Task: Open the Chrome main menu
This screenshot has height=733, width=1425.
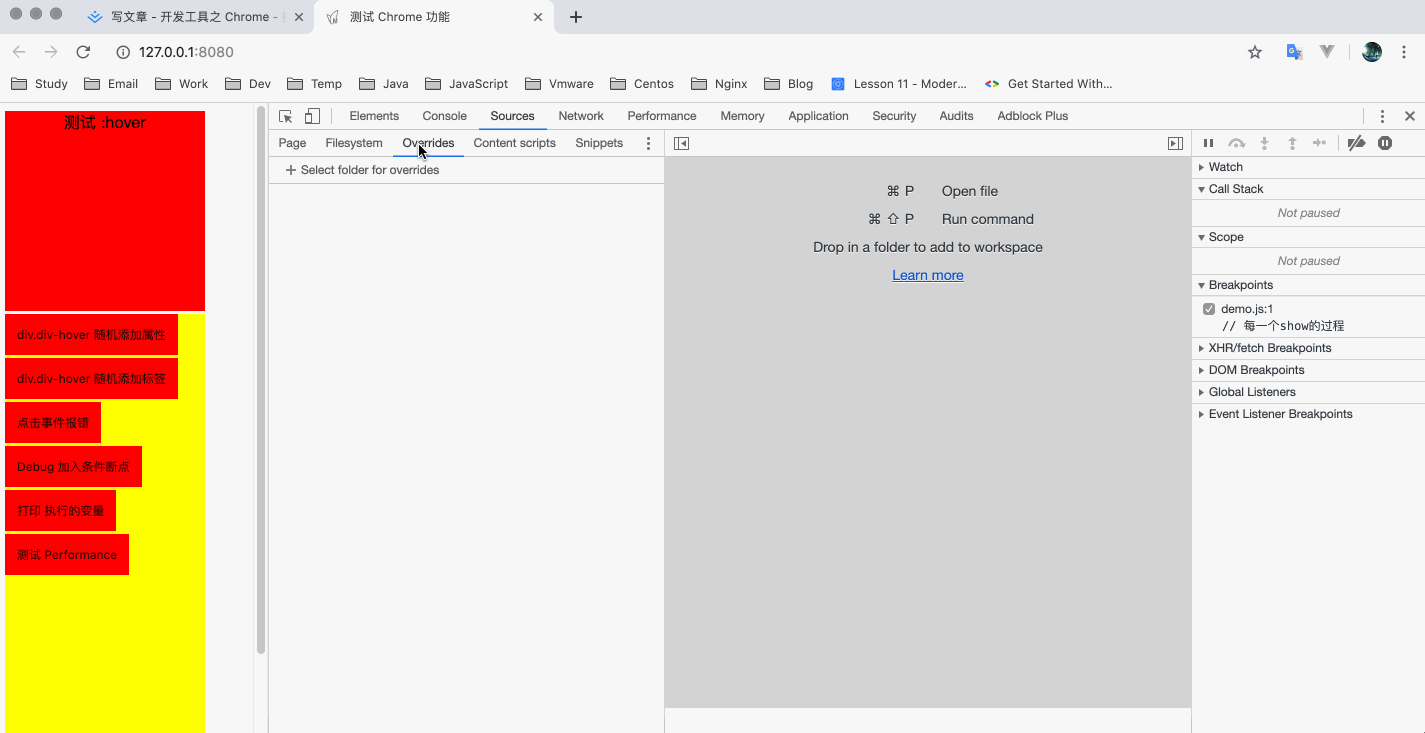Action: [x=1404, y=52]
